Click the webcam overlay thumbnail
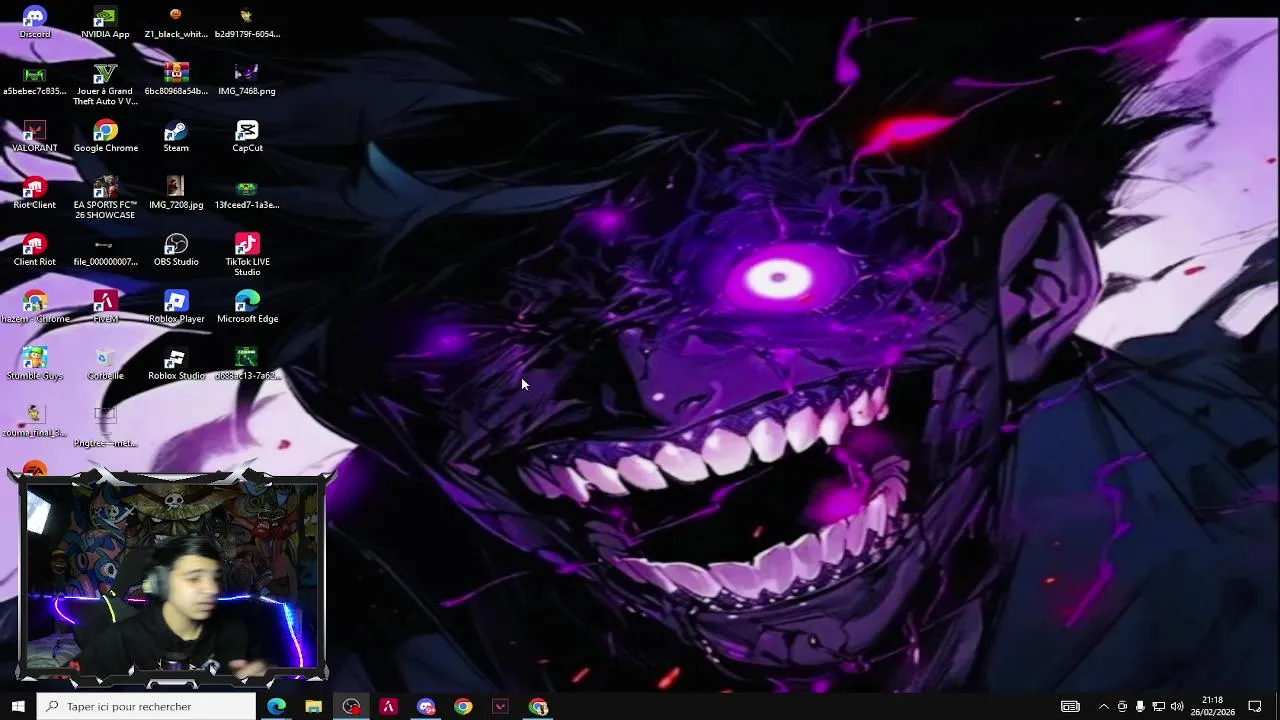The width and height of the screenshot is (1280, 720). 173,577
